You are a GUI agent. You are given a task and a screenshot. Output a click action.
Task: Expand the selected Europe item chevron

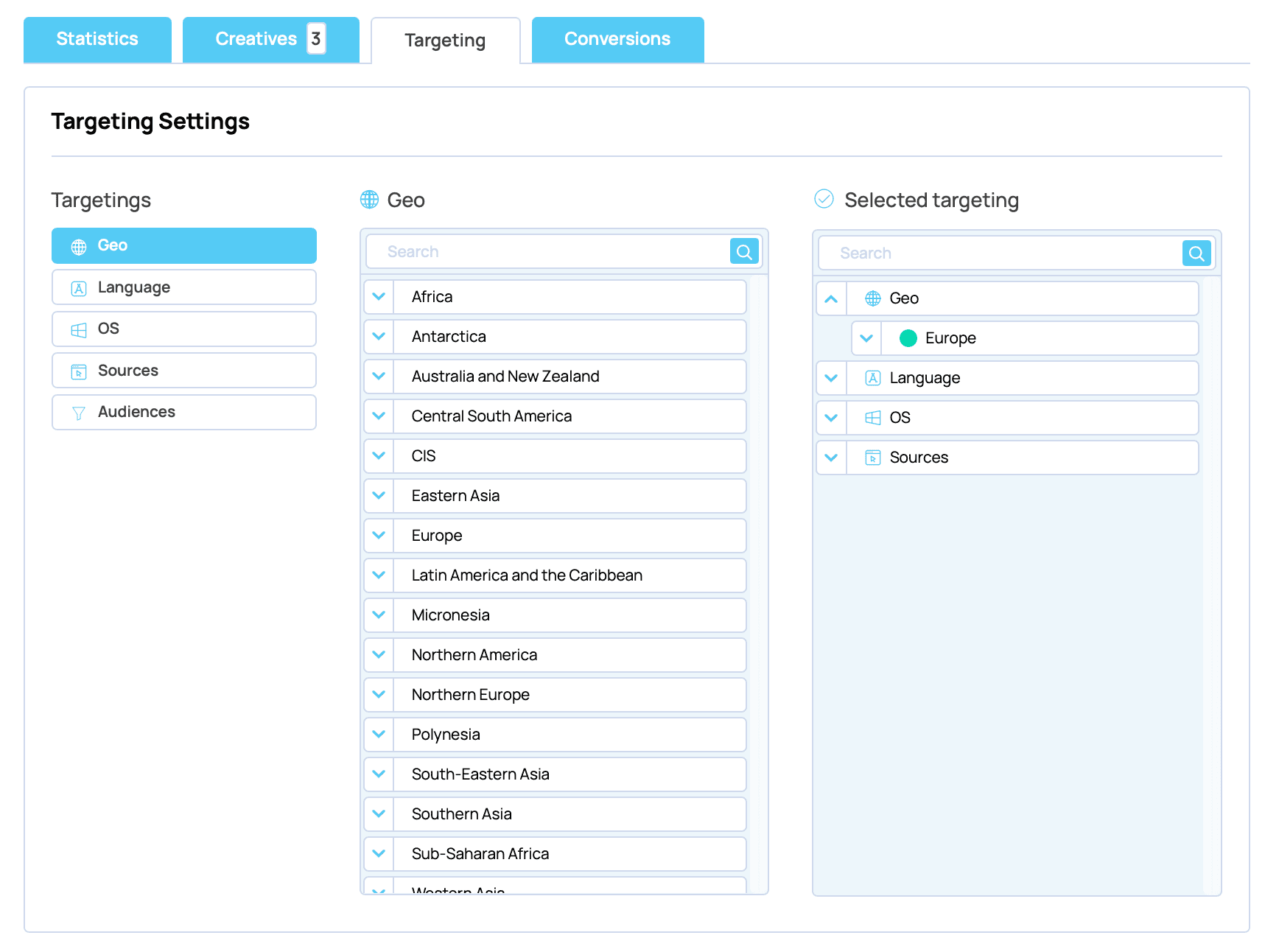click(x=866, y=338)
